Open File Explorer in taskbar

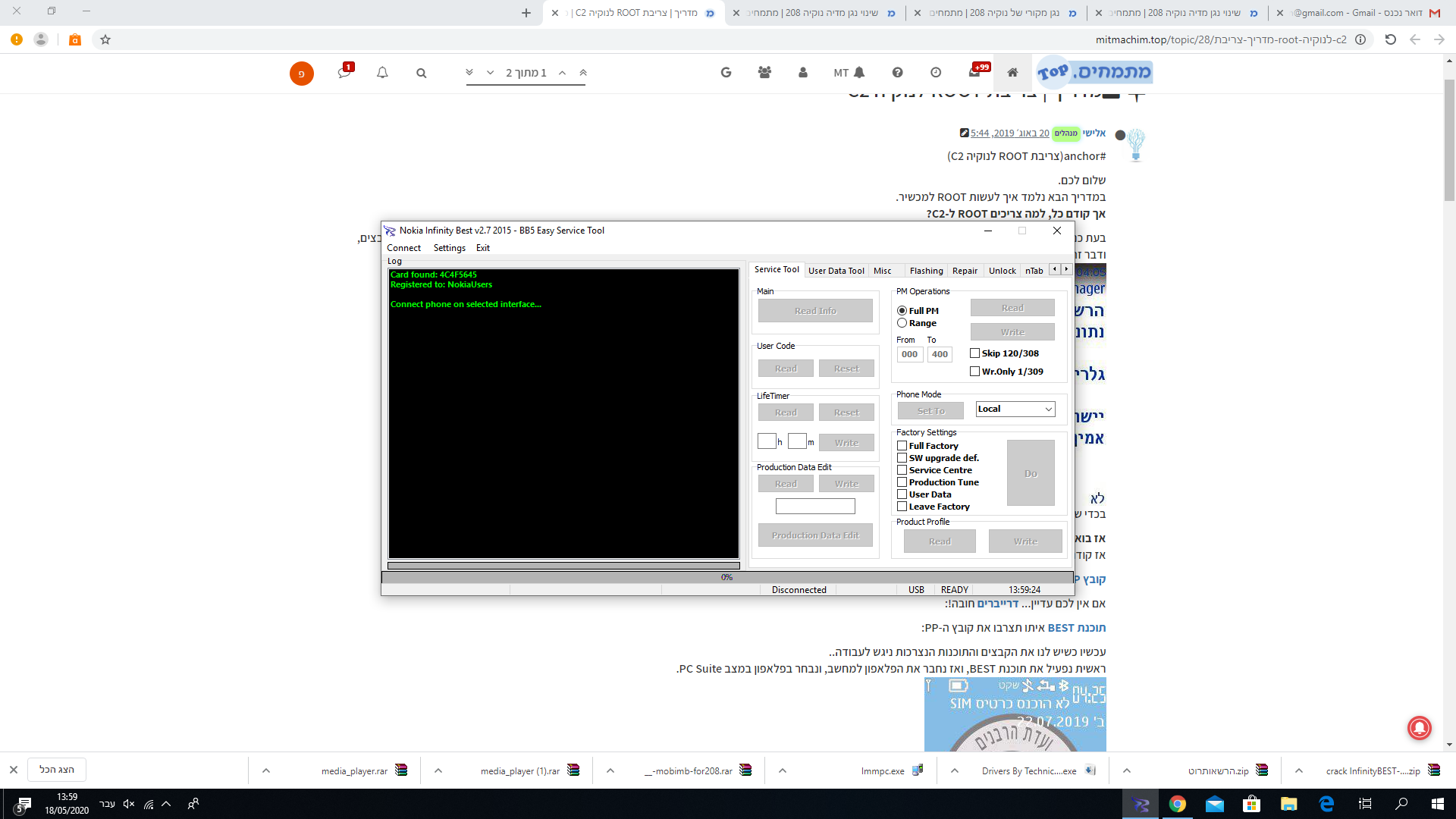tap(1289, 804)
